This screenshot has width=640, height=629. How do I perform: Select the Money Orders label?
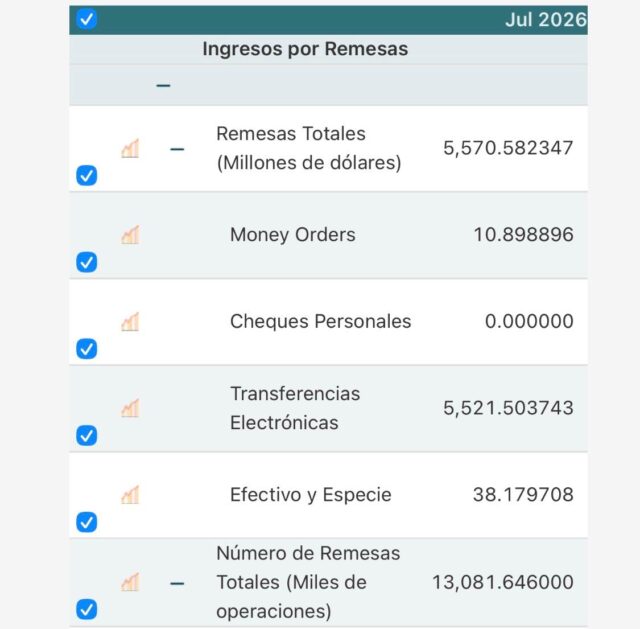(293, 235)
